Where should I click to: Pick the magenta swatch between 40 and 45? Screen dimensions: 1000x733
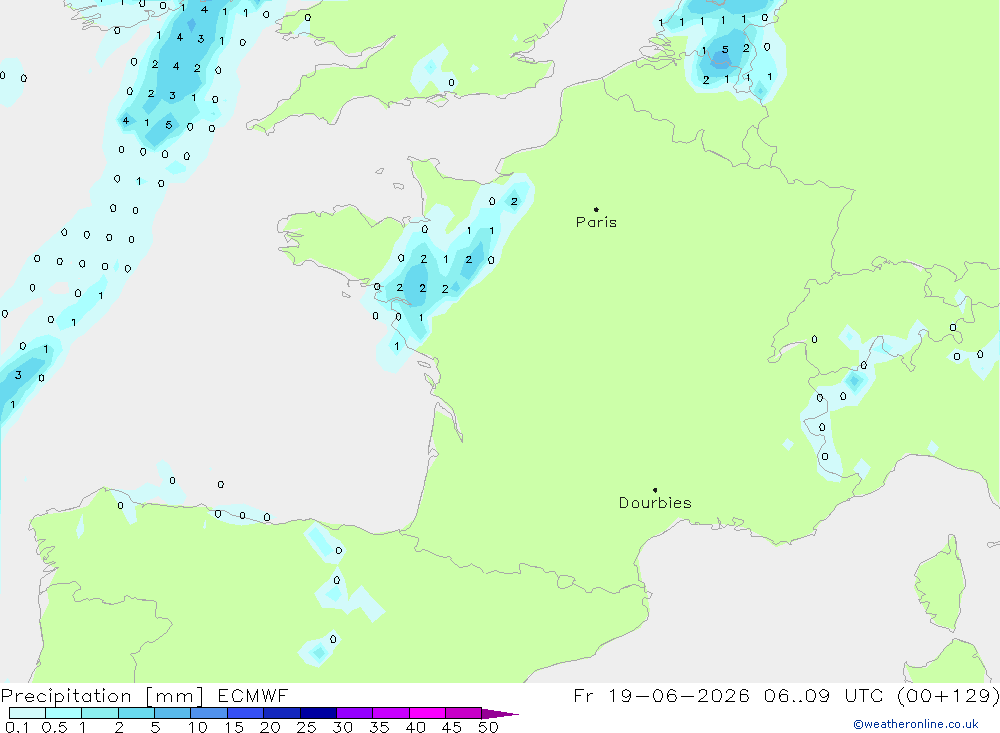[x=427, y=713]
